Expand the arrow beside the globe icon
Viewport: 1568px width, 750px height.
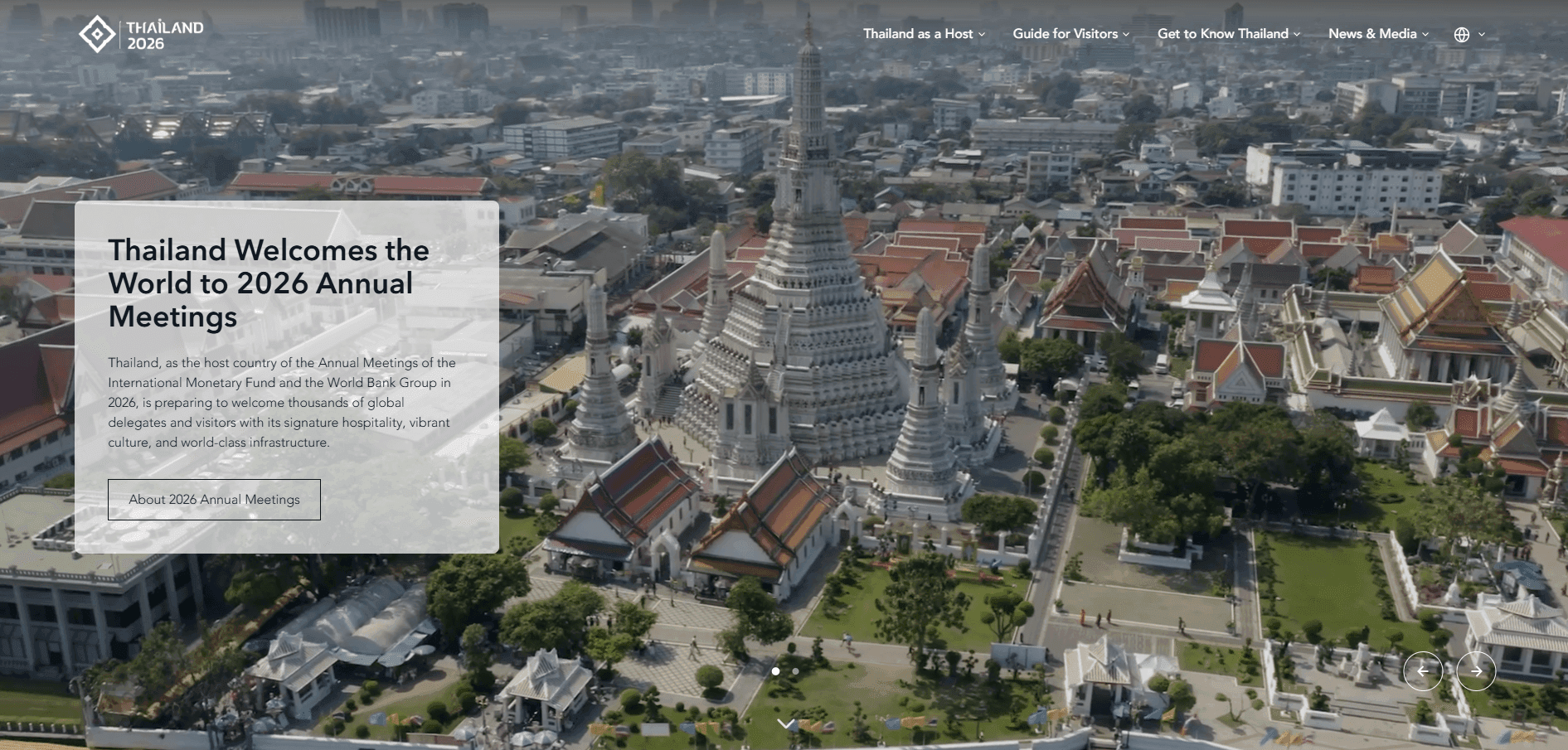point(1482,35)
